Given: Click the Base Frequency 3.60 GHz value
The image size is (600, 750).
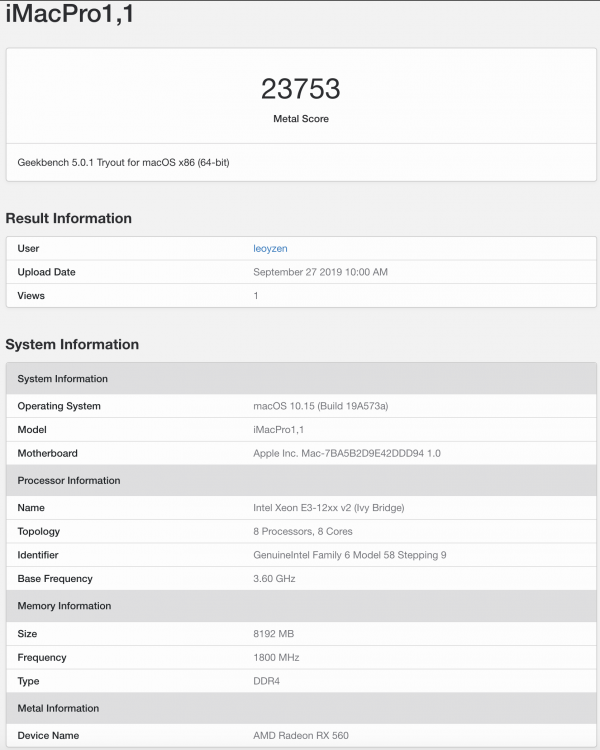Looking at the screenshot, I should tap(274, 579).
